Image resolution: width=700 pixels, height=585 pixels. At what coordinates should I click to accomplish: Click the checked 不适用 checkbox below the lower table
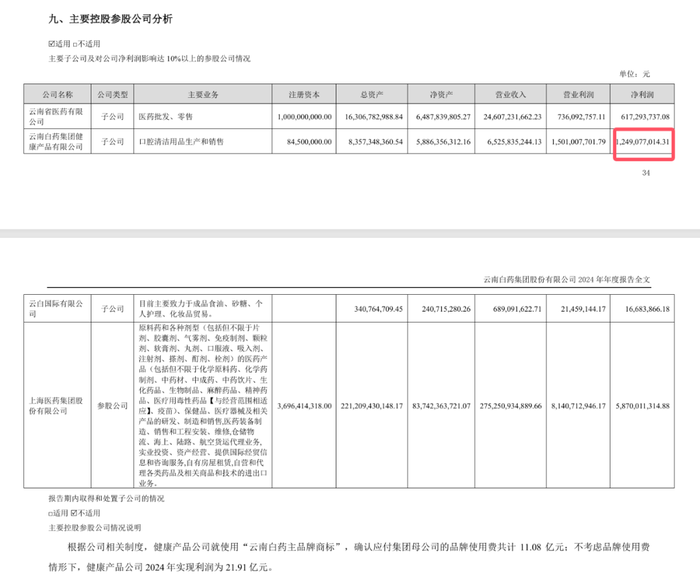point(74,513)
